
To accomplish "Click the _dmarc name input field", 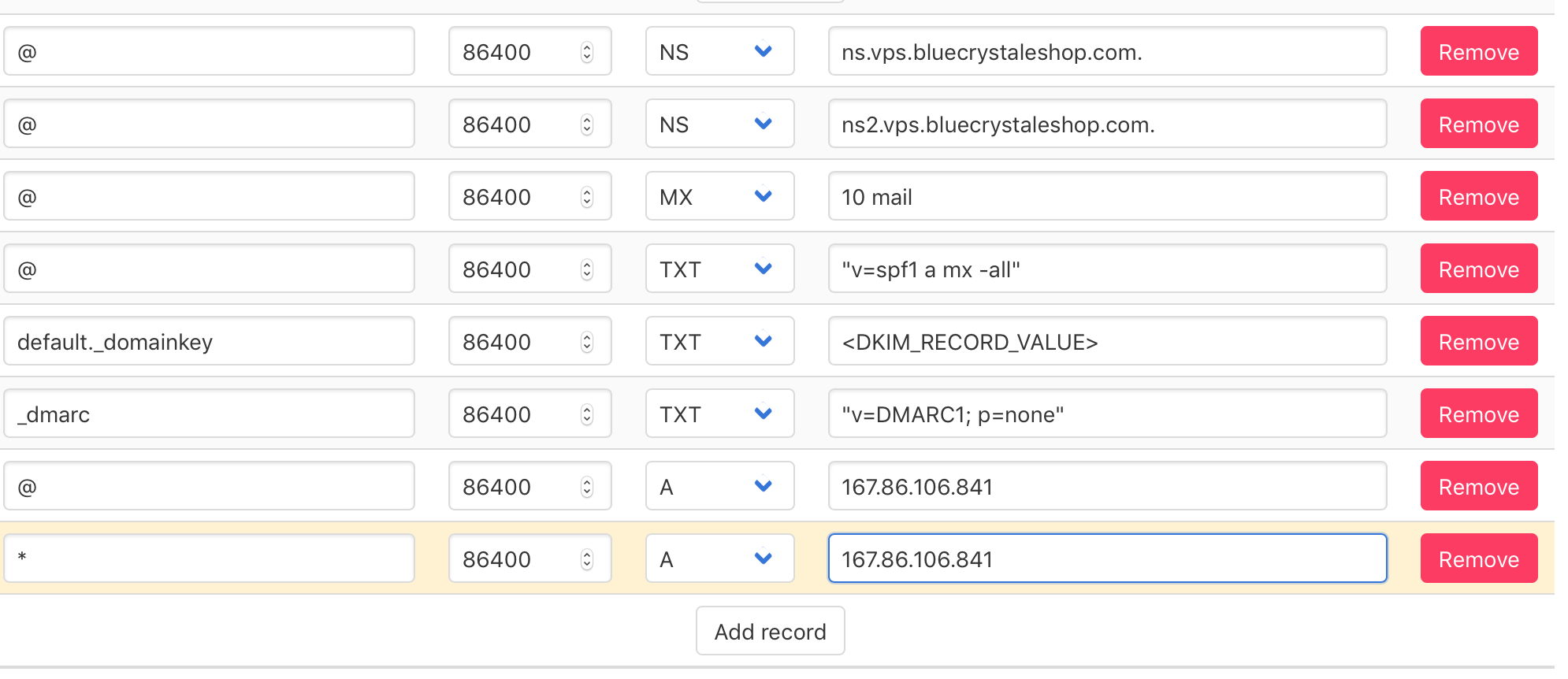I will tap(209, 414).
